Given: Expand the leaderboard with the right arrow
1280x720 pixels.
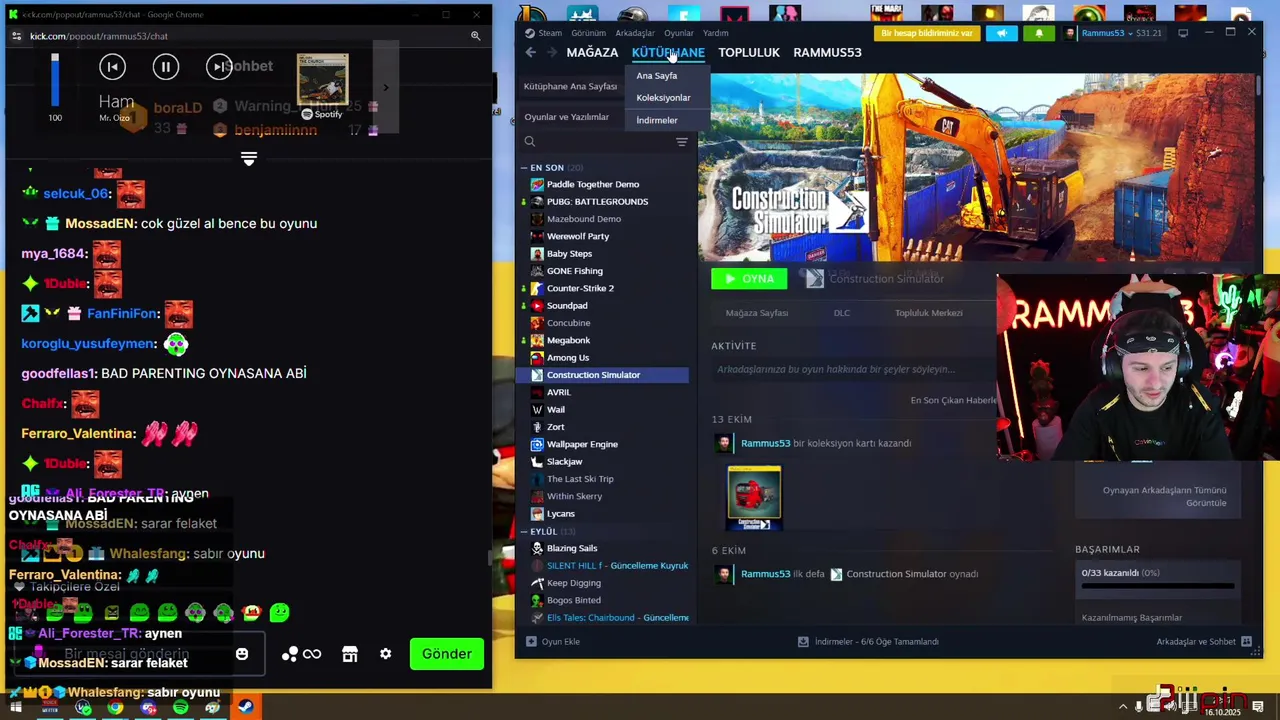Looking at the screenshot, I should [x=386, y=88].
